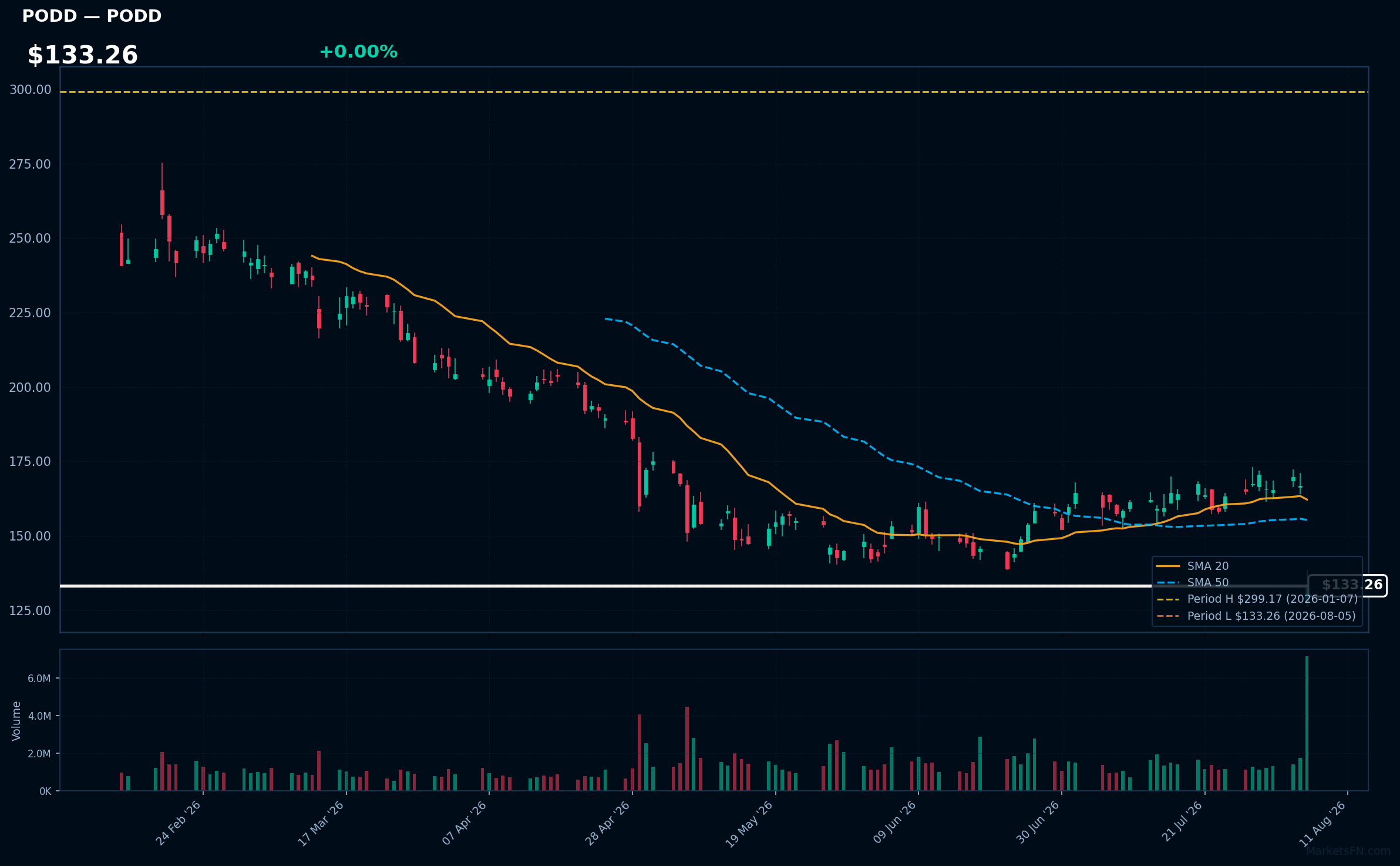Select the SMA 20 legend entry
1400x866 pixels.
[x=1192, y=566]
